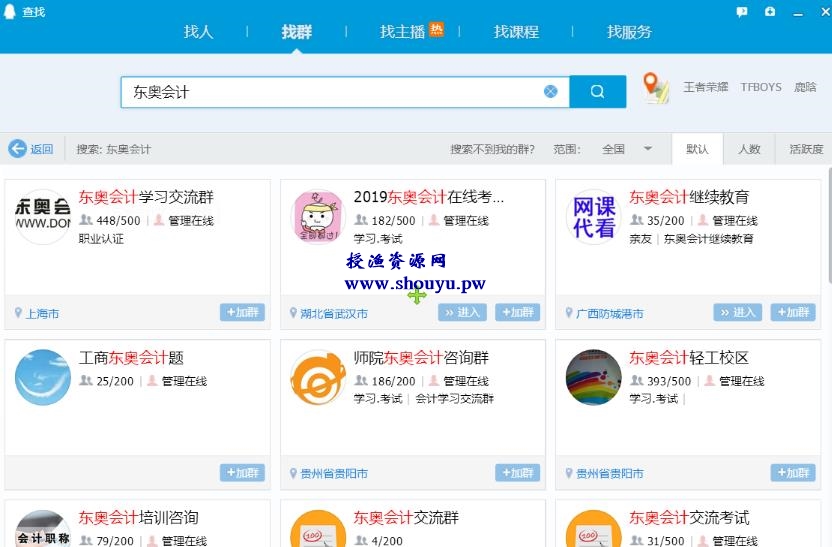Open the 东奥会计继续教育 group title
Viewport: 832px width, 547px height.
[x=689, y=197]
